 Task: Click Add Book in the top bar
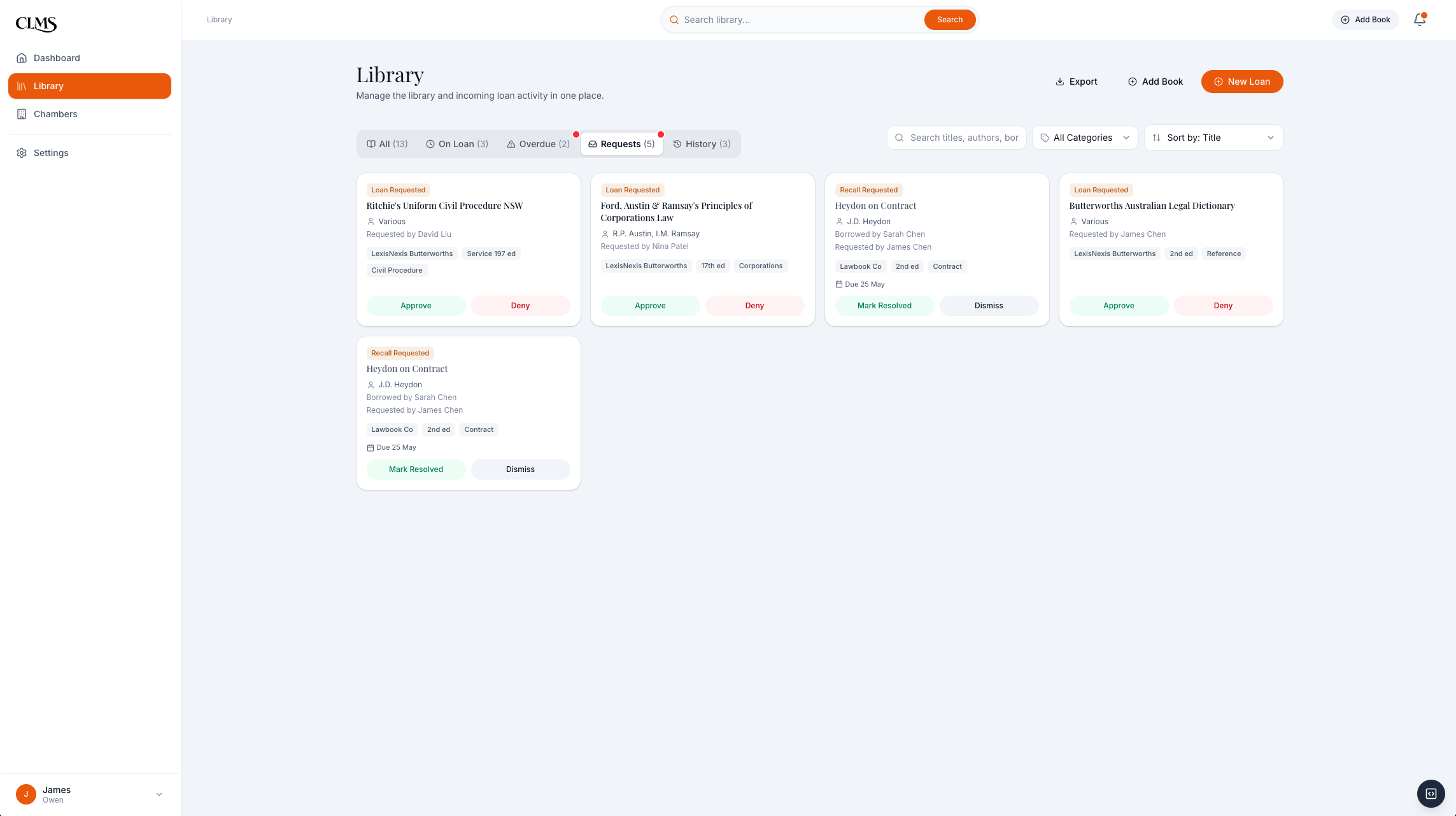pyautogui.click(x=1365, y=20)
